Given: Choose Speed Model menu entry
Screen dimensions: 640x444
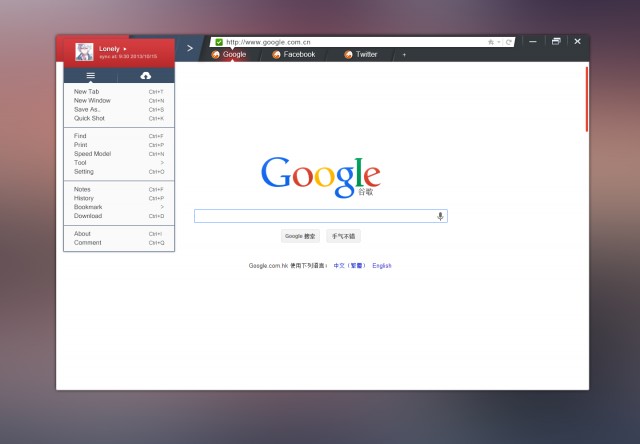Looking at the screenshot, I should tap(119, 154).
